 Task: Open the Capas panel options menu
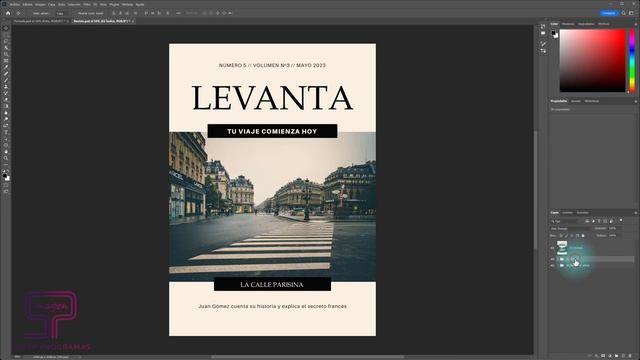point(636,213)
